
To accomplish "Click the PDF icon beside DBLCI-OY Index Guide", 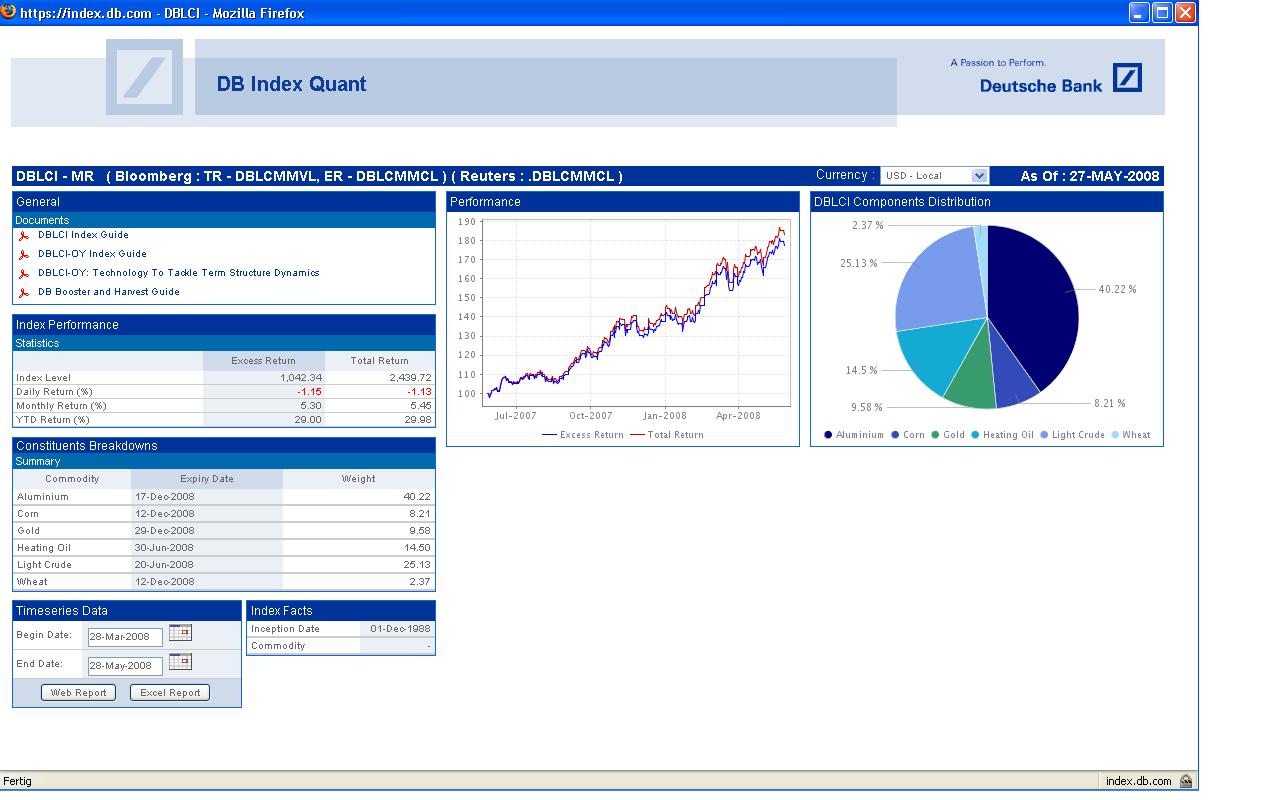I will click(23, 255).
